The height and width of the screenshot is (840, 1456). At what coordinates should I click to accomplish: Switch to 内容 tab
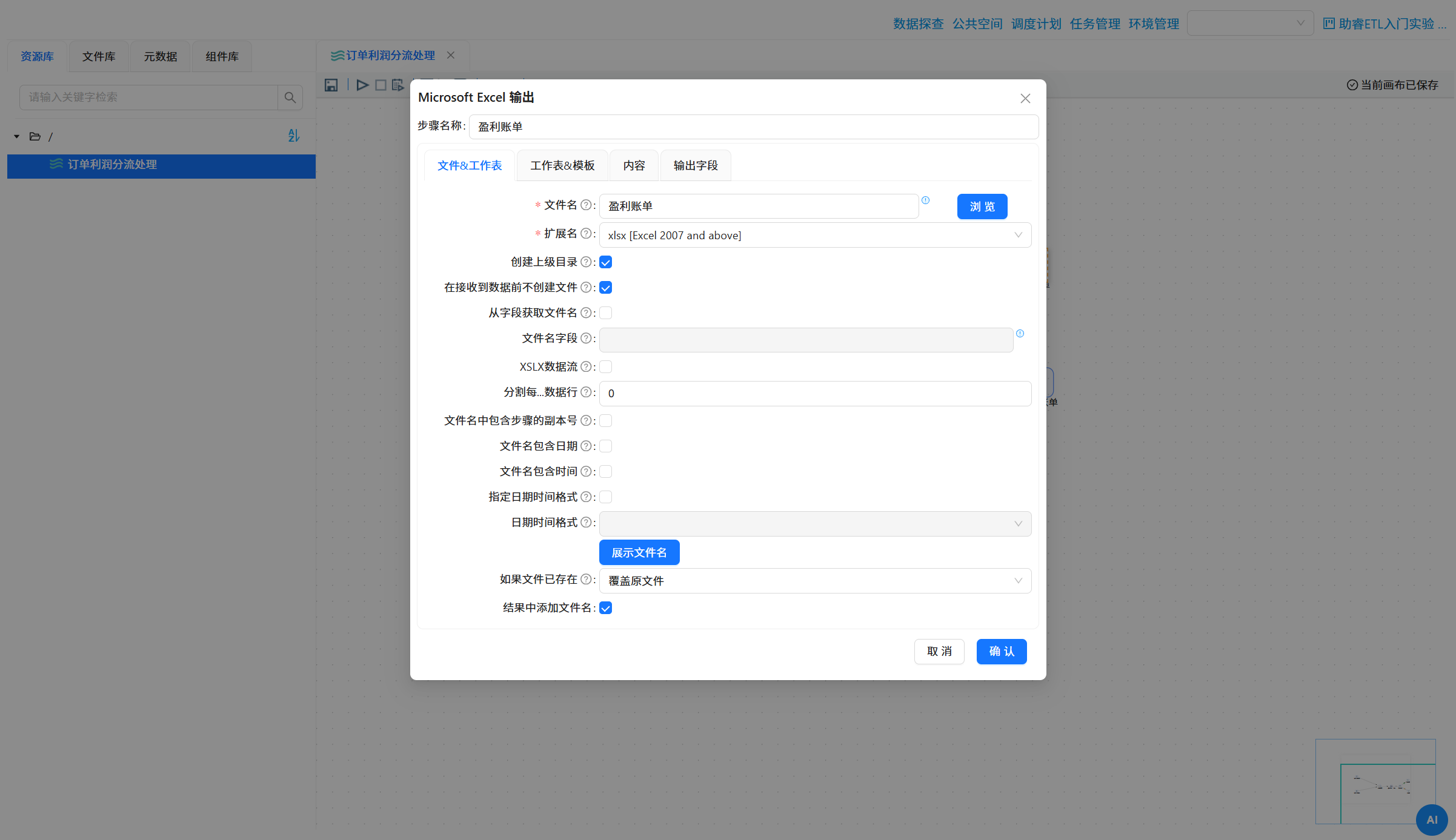click(634, 165)
